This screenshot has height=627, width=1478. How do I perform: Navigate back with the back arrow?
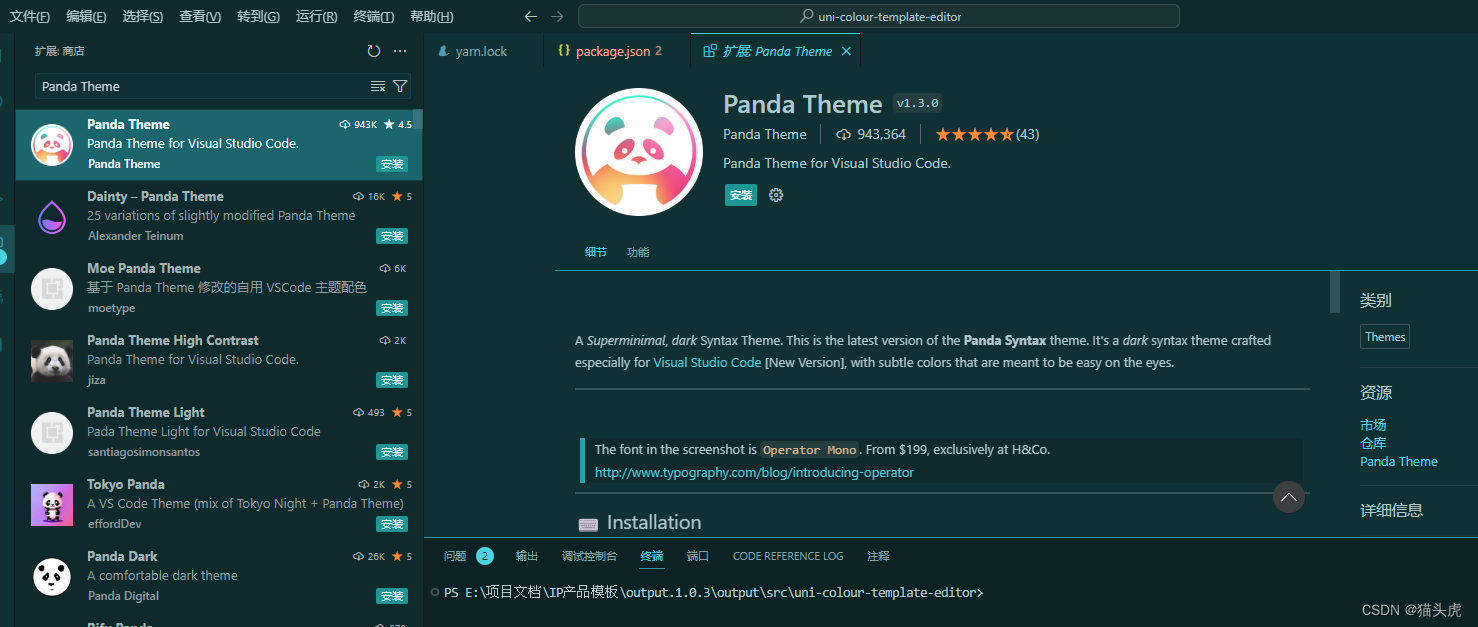(530, 16)
